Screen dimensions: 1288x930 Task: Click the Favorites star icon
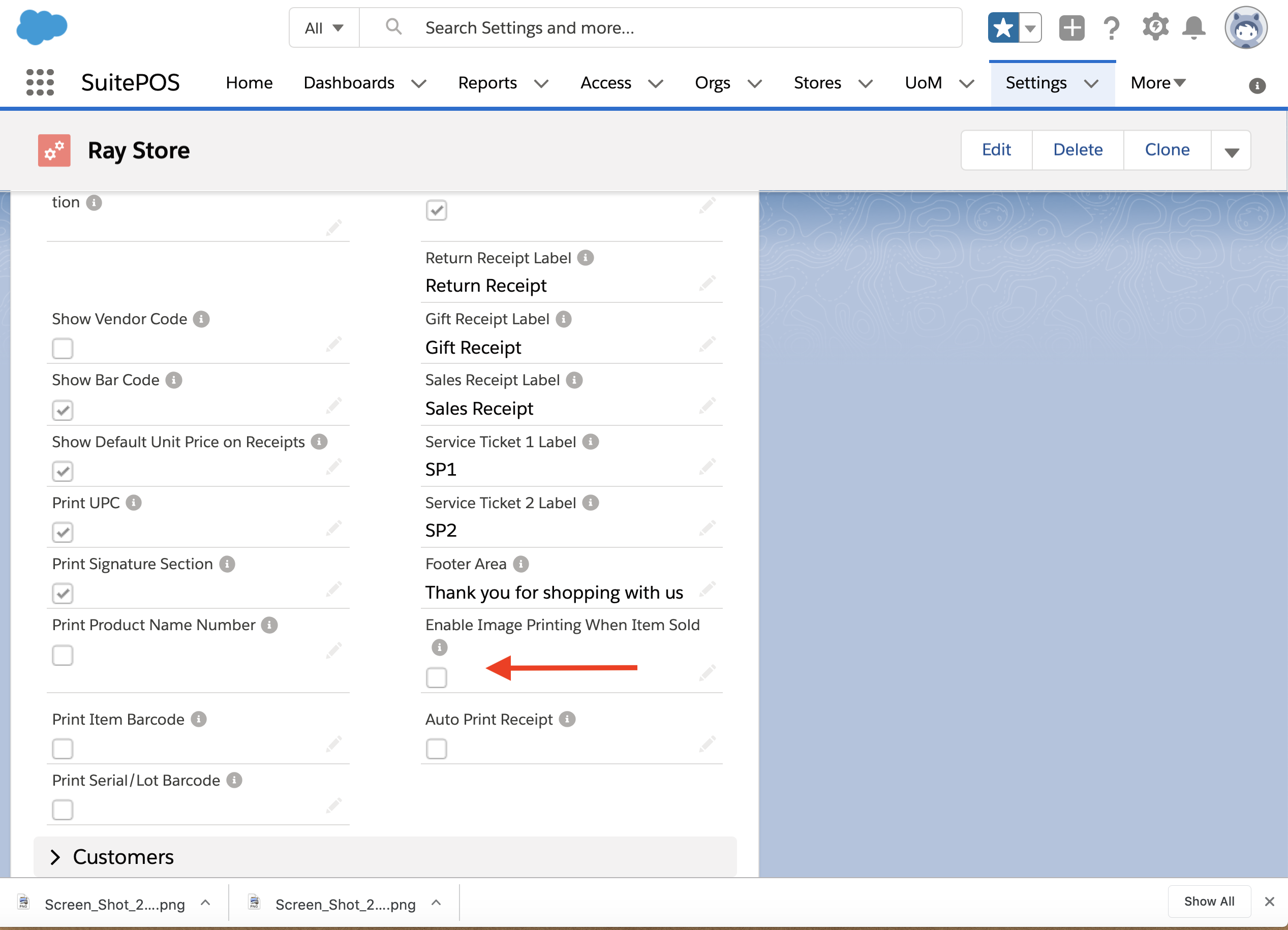click(x=1003, y=27)
